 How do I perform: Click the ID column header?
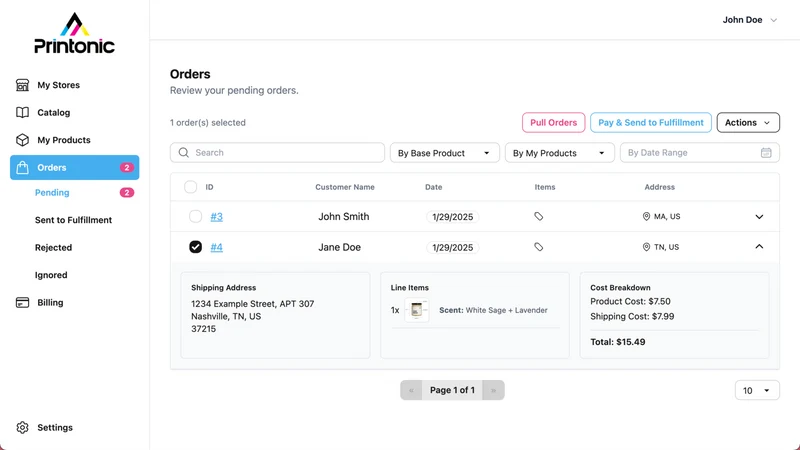pos(209,187)
